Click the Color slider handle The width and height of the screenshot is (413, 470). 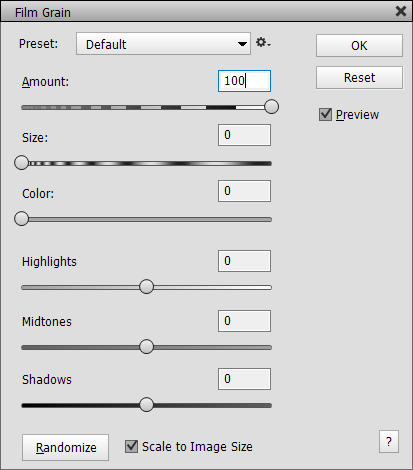tap(22, 219)
